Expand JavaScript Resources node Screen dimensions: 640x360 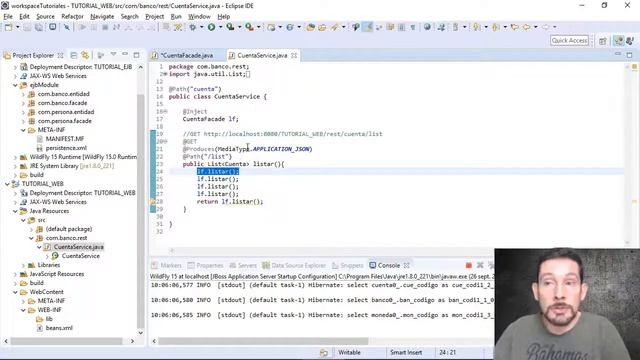coord(15,274)
